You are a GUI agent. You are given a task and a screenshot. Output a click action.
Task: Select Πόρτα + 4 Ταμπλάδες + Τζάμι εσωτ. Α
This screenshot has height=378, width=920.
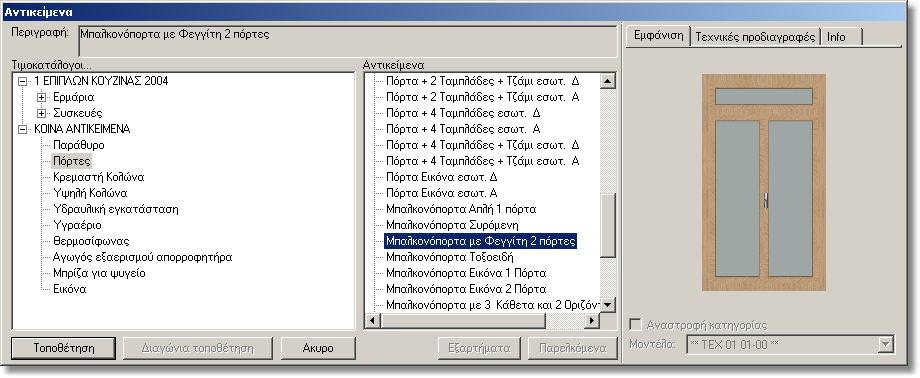(482, 161)
